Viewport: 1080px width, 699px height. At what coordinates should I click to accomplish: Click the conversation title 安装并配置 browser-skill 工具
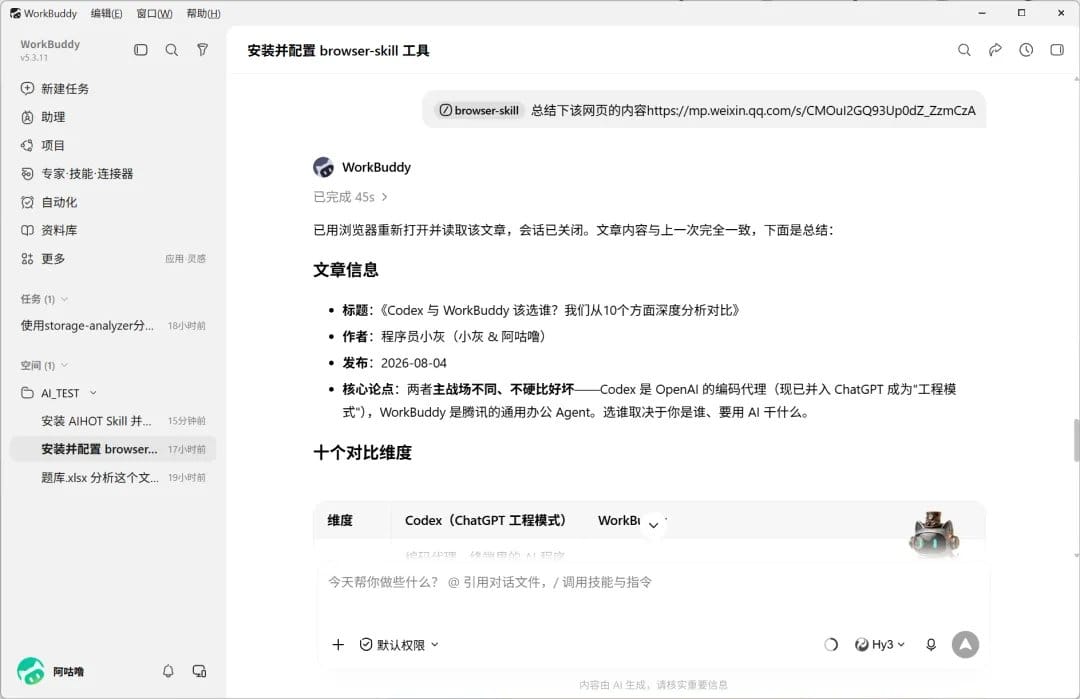338,50
